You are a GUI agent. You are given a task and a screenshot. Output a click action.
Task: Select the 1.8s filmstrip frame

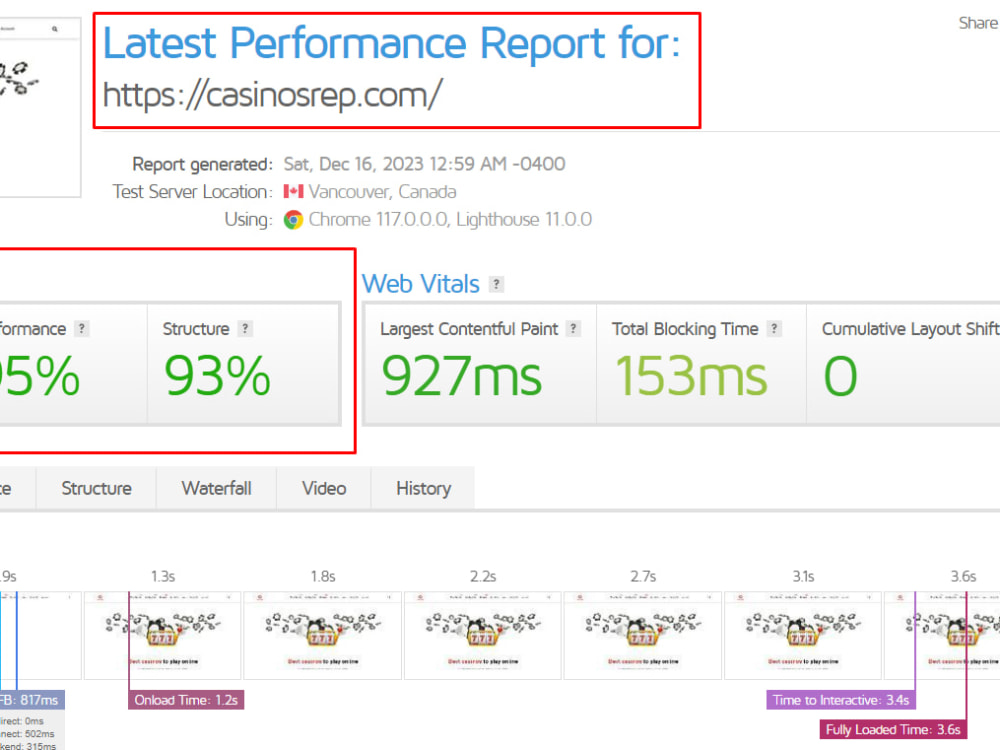coord(323,635)
